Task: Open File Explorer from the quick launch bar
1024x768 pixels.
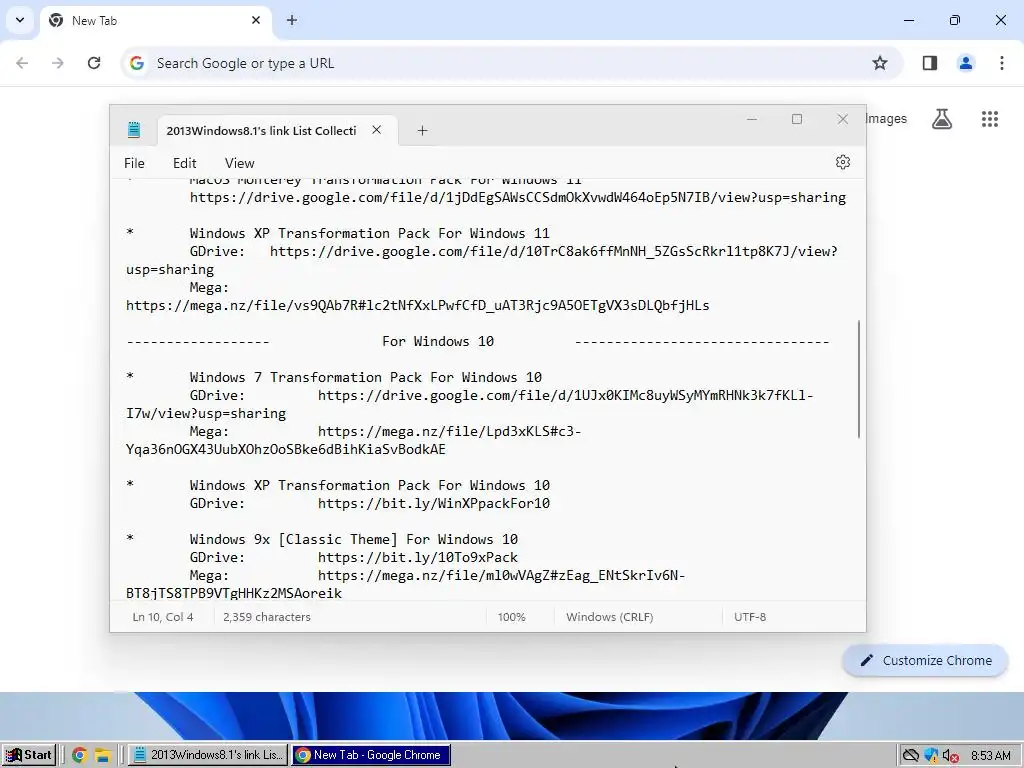Action: tap(103, 756)
